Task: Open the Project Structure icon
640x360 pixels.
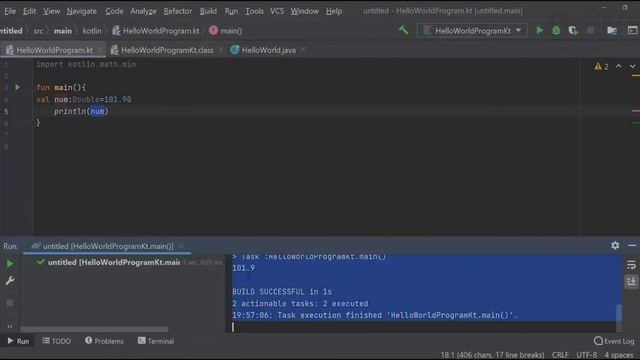Action: pyautogui.click(x=611, y=30)
